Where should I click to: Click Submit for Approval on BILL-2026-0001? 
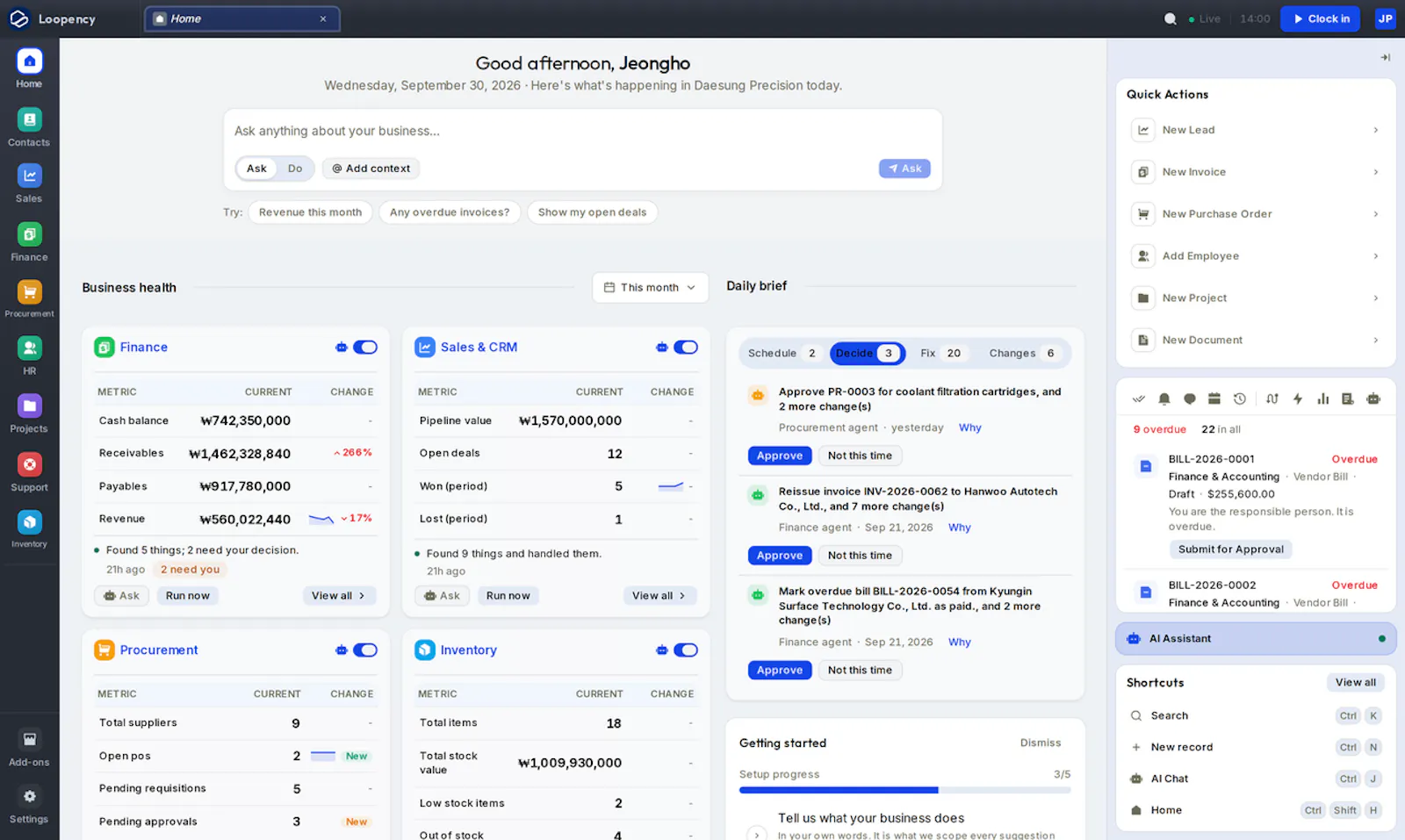pos(1230,549)
